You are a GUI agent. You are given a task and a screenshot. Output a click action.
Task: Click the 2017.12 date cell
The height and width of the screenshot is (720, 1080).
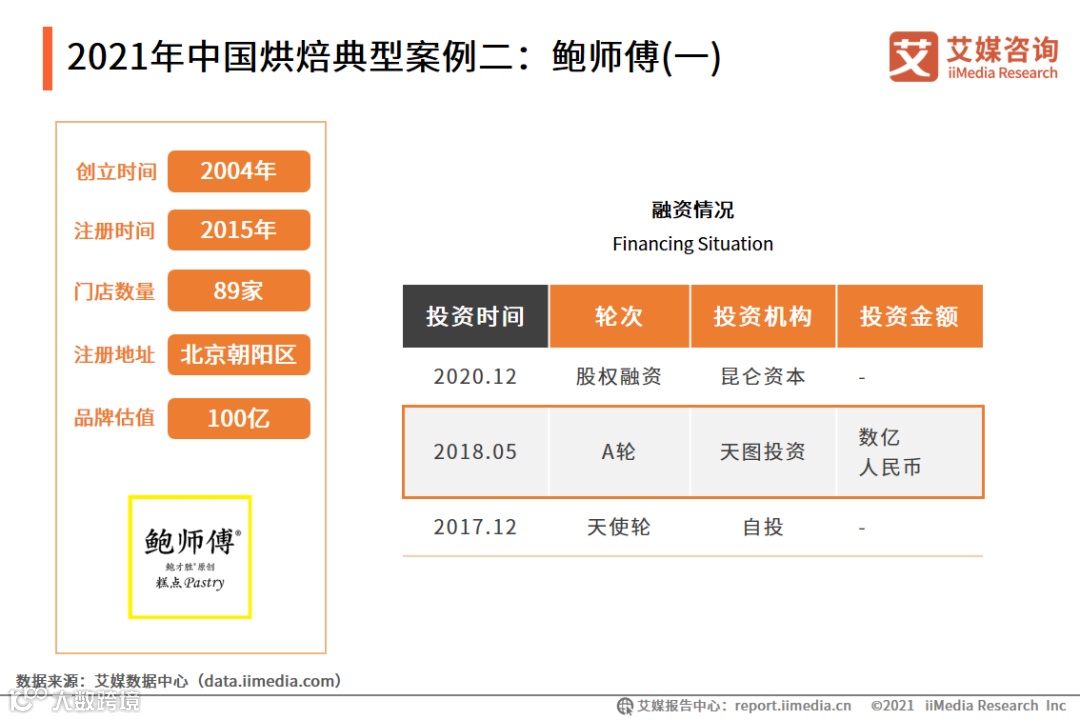475,527
